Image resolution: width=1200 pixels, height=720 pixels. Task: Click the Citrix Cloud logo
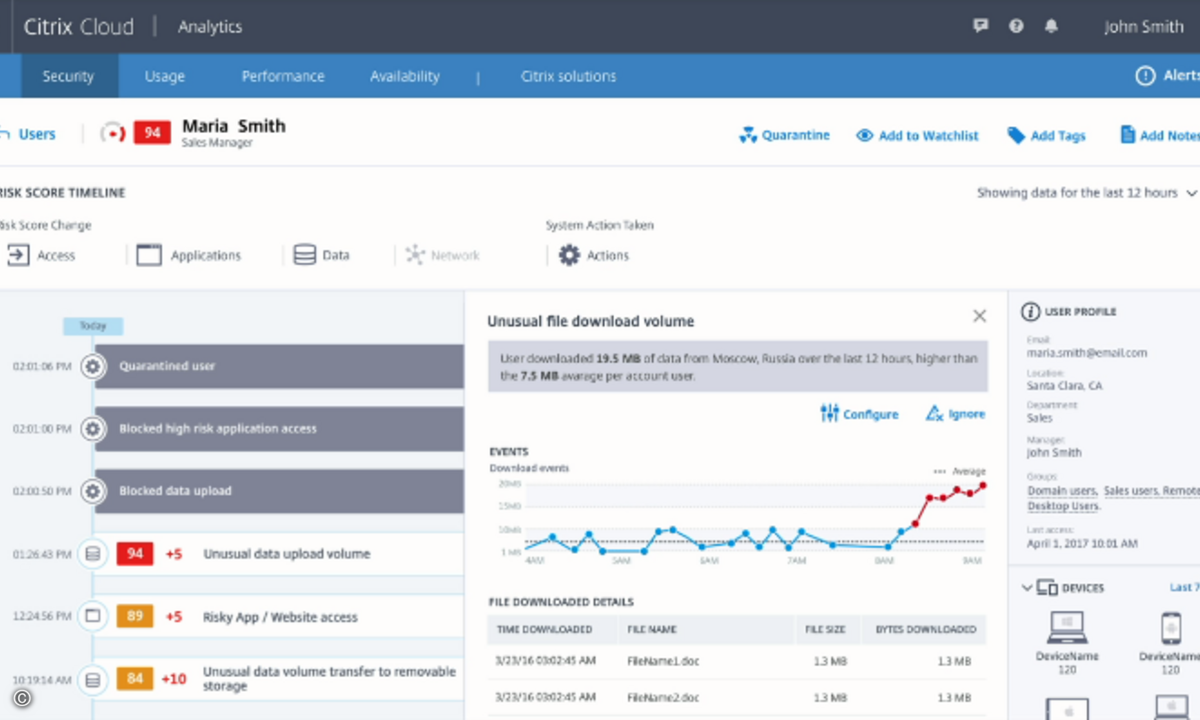[79, 27]
